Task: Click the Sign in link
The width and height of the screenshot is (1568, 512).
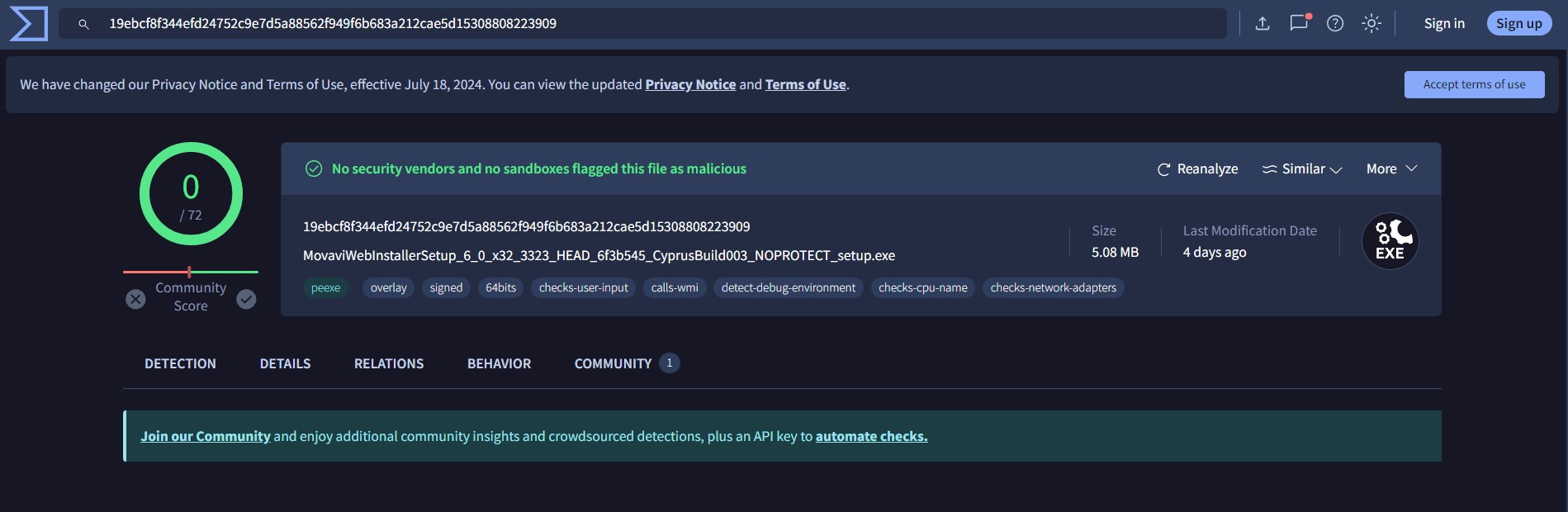Action: click(x=1444, y=24)
